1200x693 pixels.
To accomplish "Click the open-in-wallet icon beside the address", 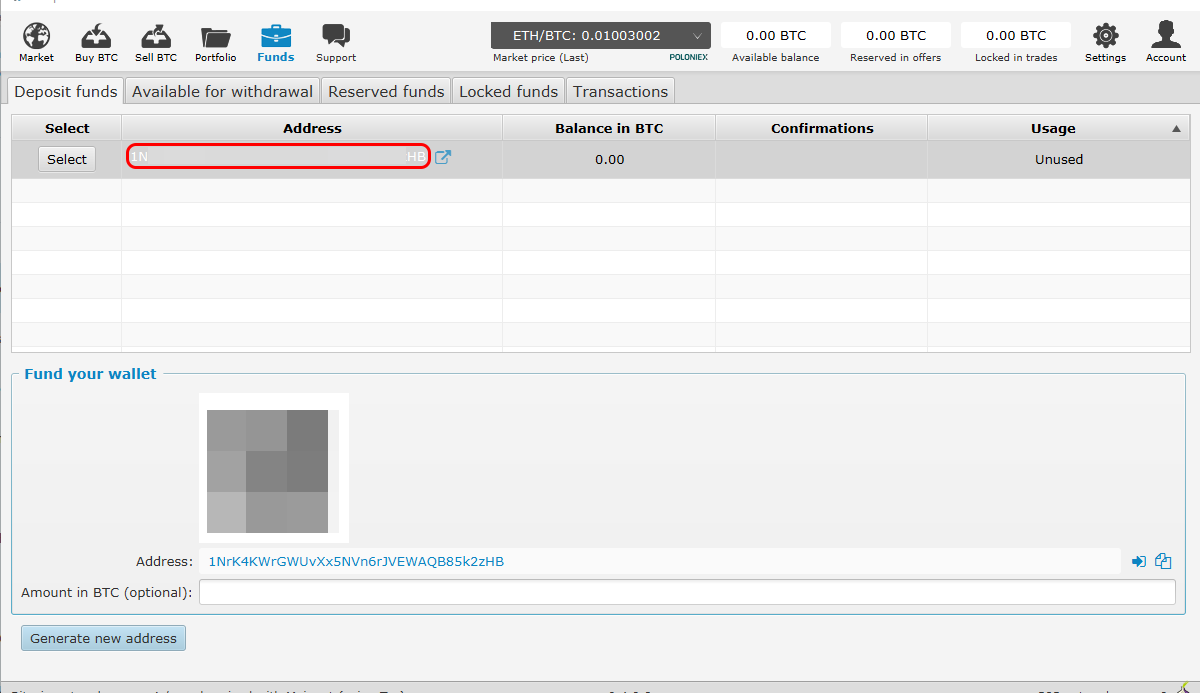I will tap(1139, 562).
